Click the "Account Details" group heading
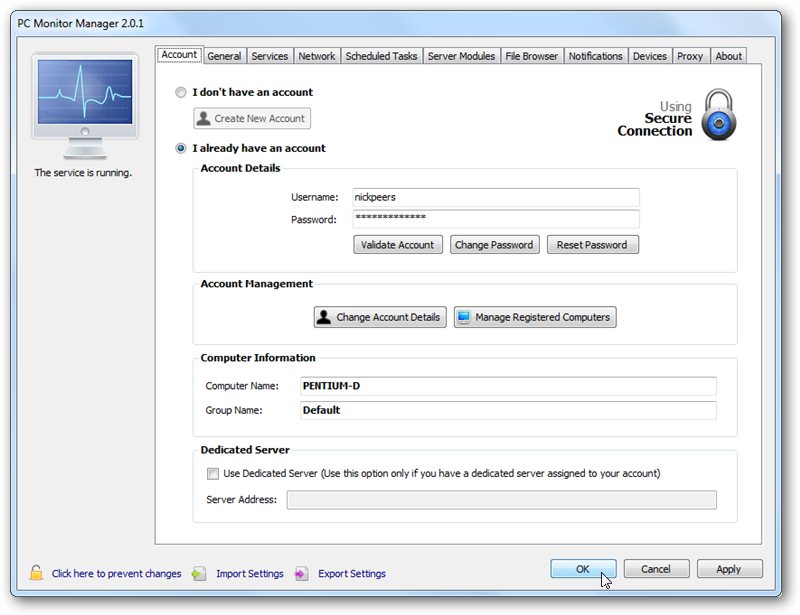The image size is (800, 615). tap(240, 168)
